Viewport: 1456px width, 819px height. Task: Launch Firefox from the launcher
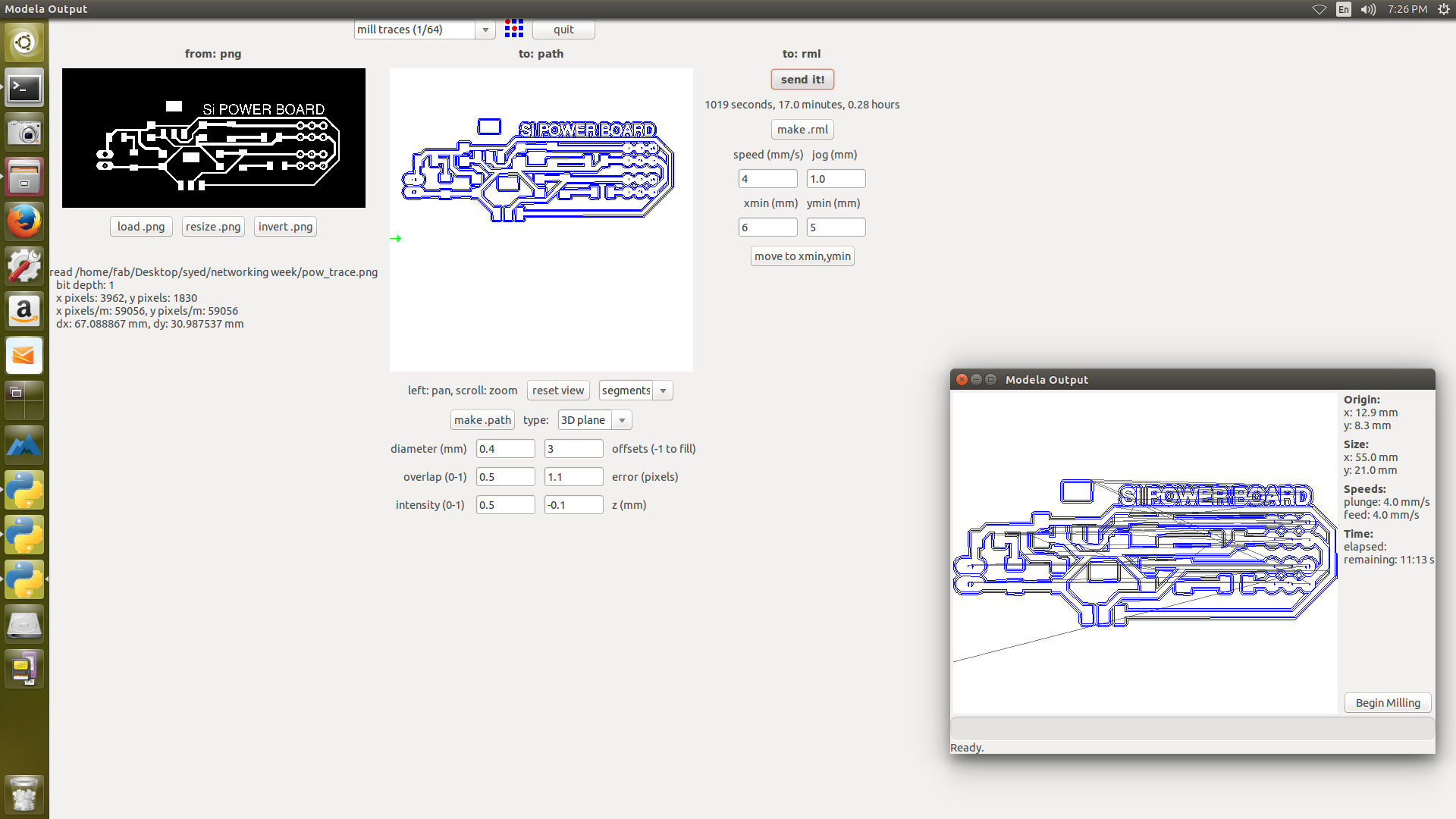point(24,221)
